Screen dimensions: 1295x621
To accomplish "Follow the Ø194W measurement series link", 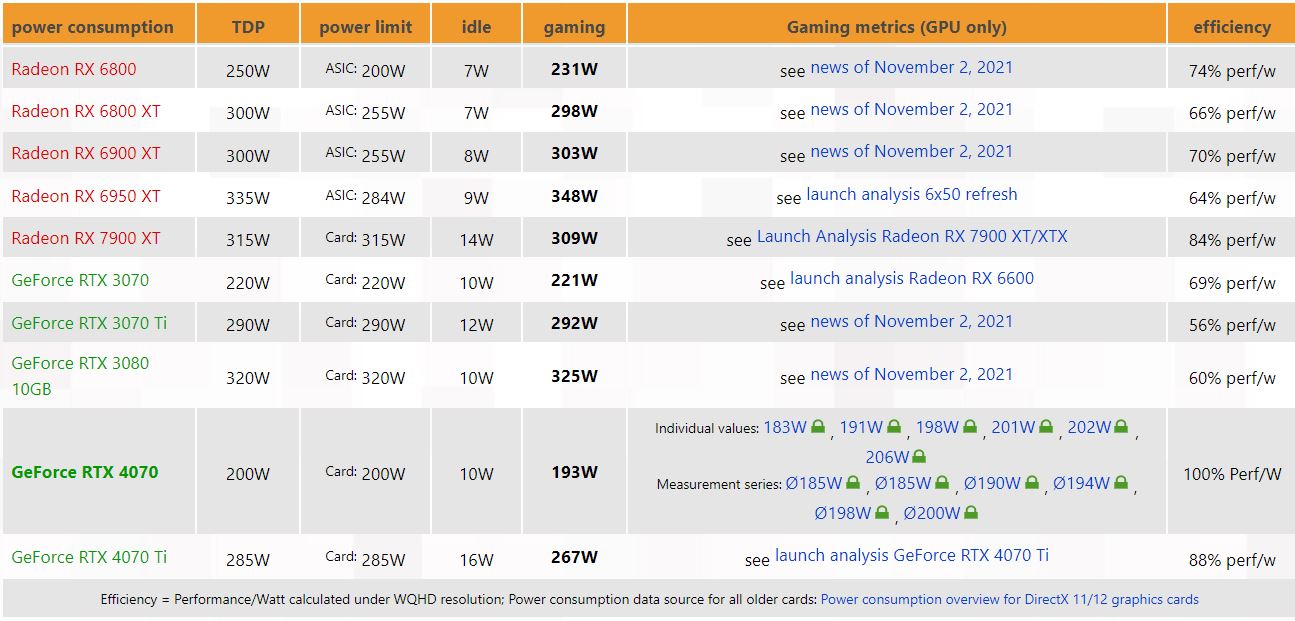I will tap(1082, 483).
